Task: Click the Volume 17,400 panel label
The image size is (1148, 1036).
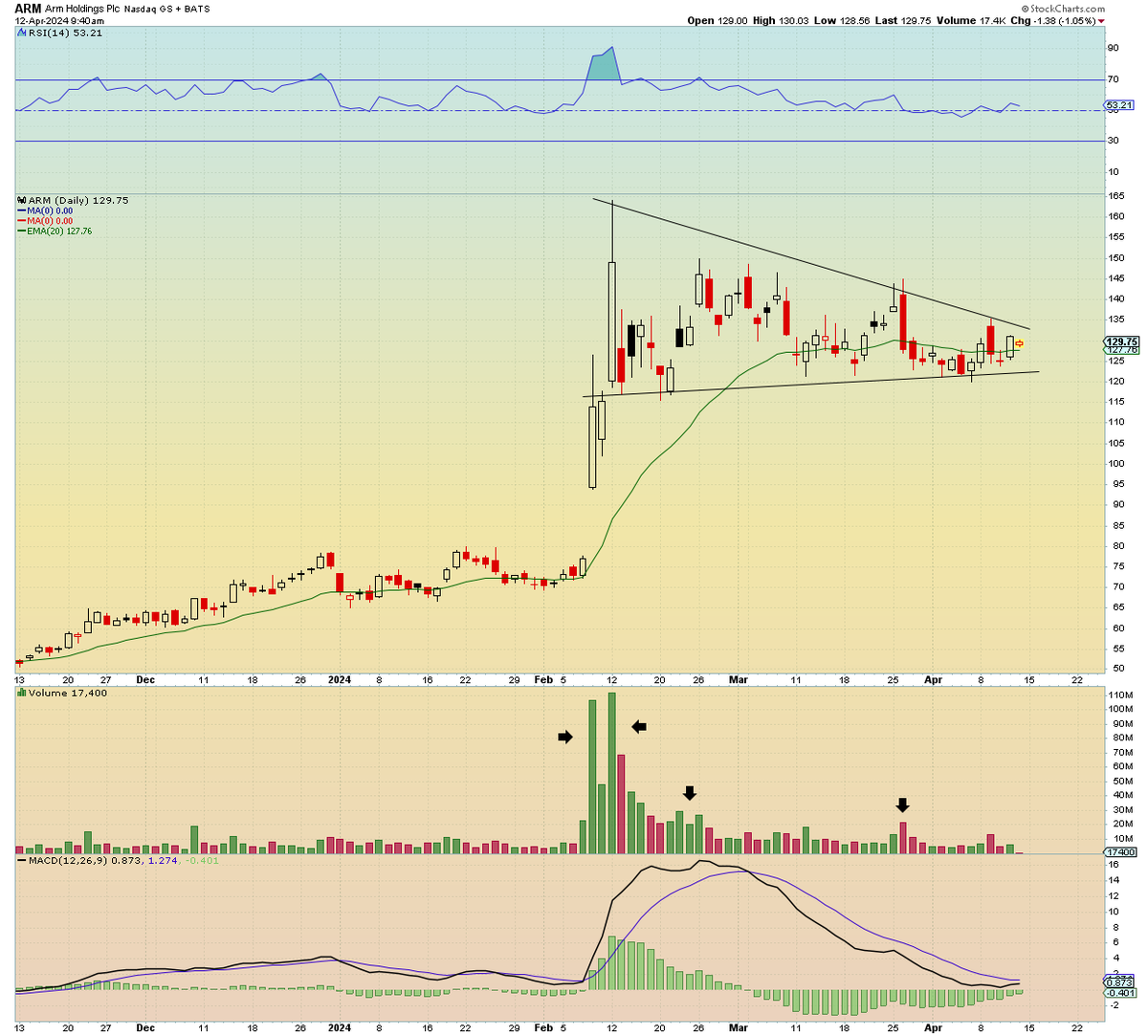Action: tap(68, 693)
